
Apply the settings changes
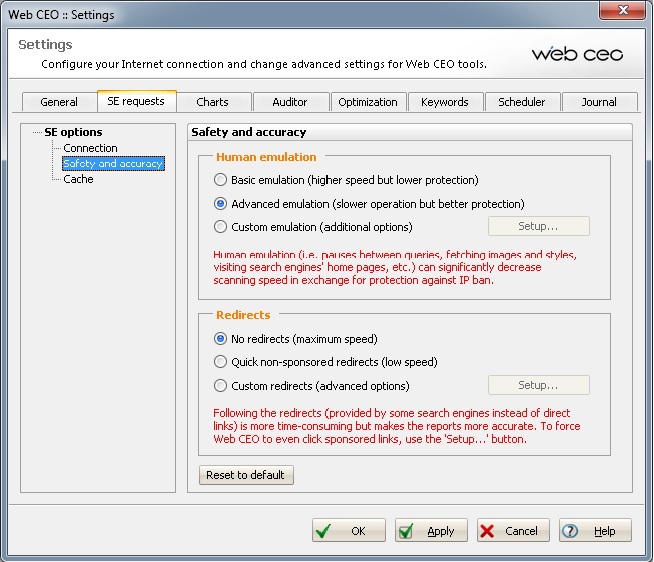point(431,531)
